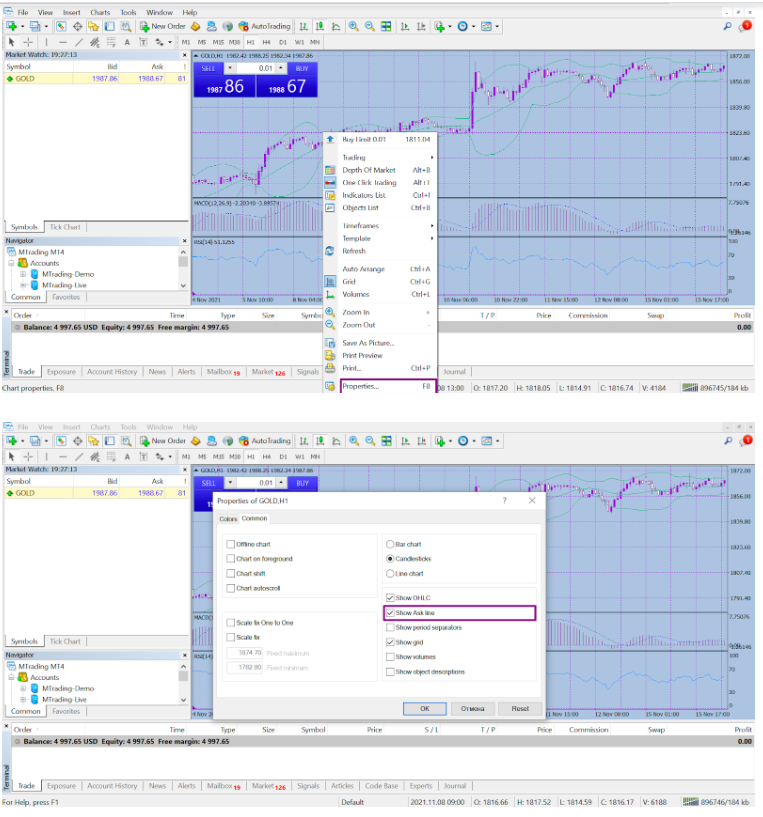Enable Chart shift checkbox in Properties
Viewport: 763px width, 817px height.
coord(230,573)
